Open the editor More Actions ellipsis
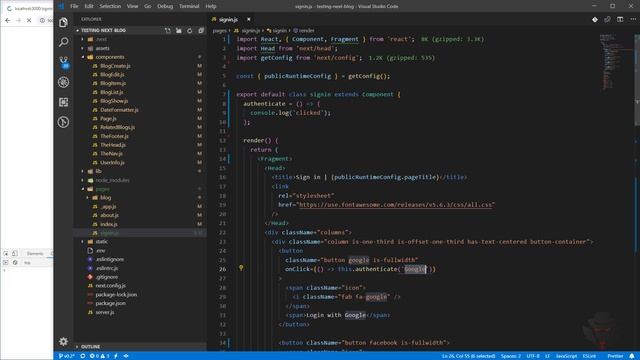The image size is (640, 360). (x=633, y=20)
